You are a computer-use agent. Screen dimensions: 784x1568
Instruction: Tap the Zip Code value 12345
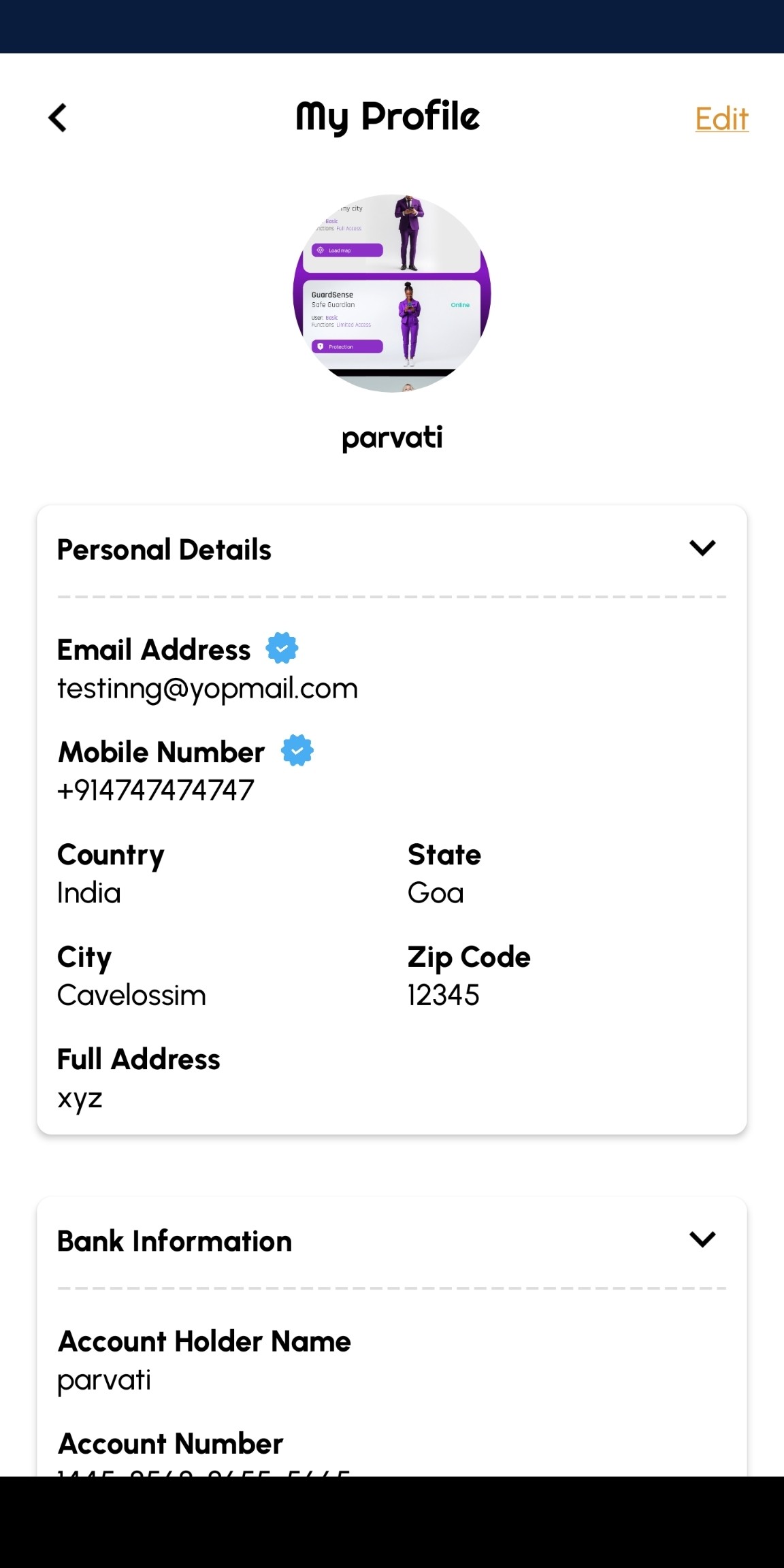click(x=443, y=995)
